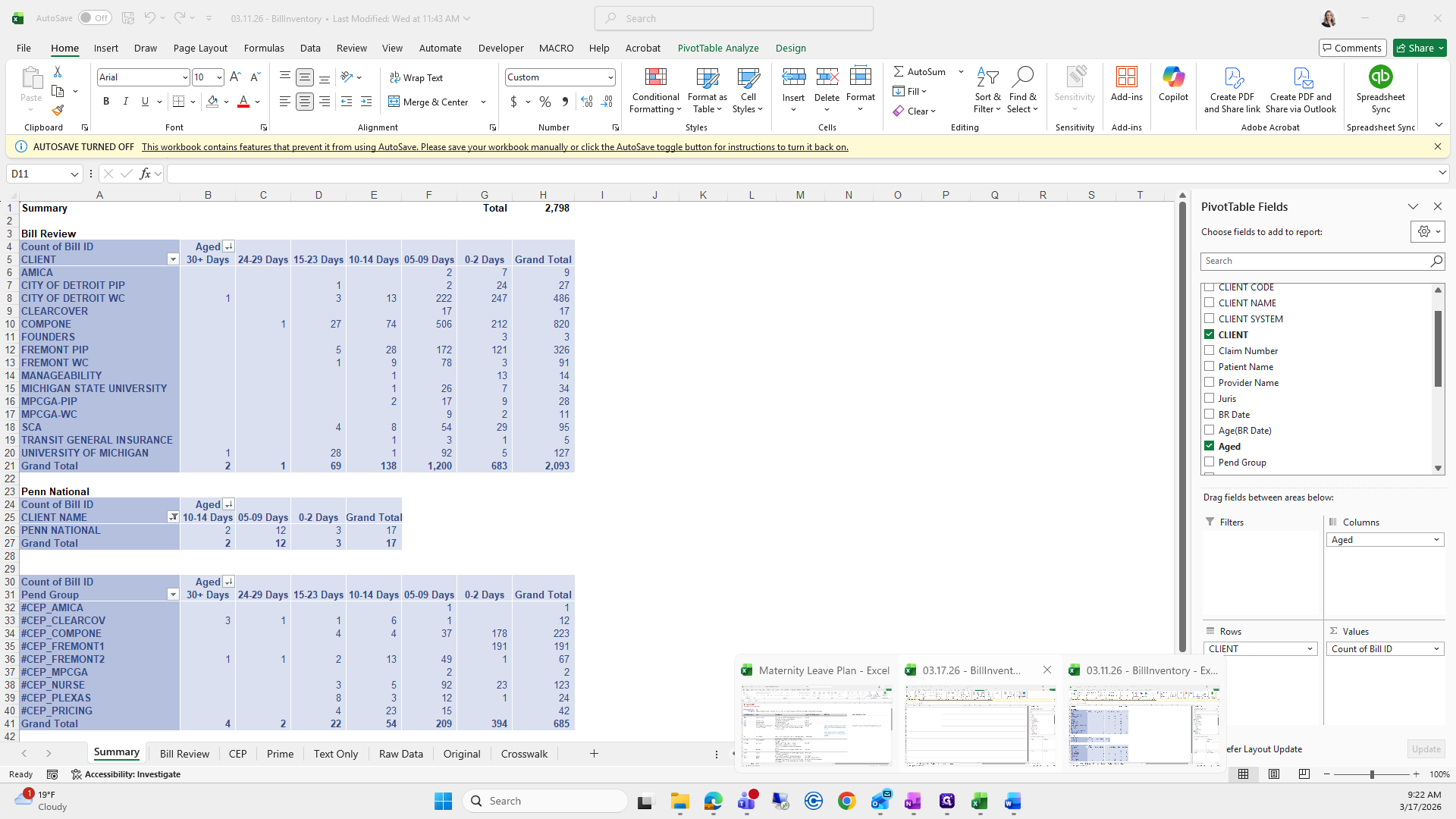The width and height of the screenshot is (1456, 819).
Task: Toggle the AutoSave switch
Action: (x=95, y=18)
